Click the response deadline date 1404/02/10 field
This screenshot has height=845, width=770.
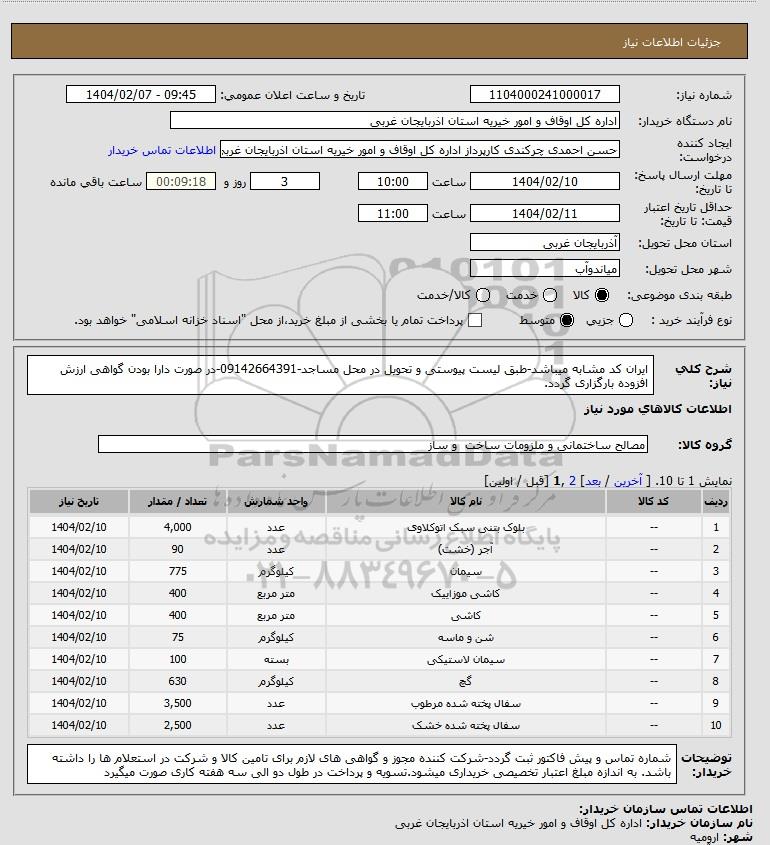tap(545, 181)
